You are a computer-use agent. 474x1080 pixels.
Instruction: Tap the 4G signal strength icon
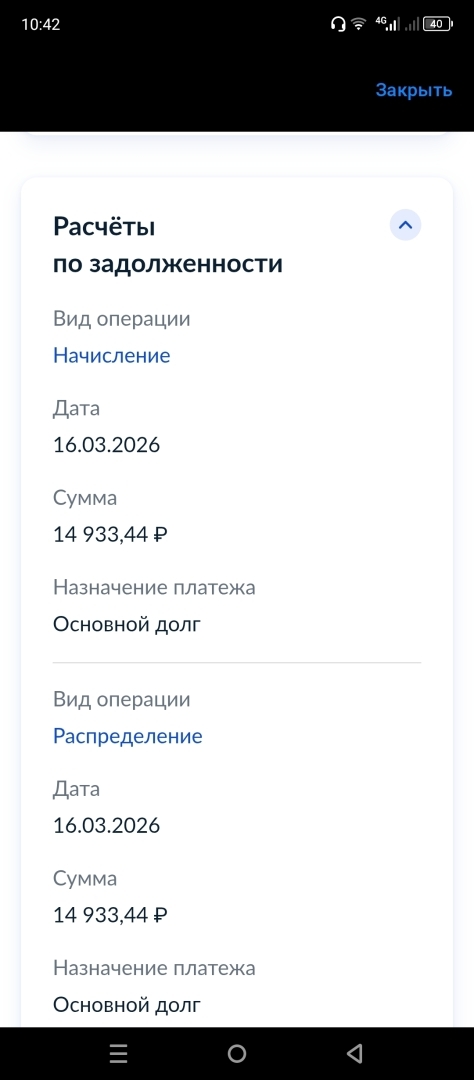pos(387,24)
